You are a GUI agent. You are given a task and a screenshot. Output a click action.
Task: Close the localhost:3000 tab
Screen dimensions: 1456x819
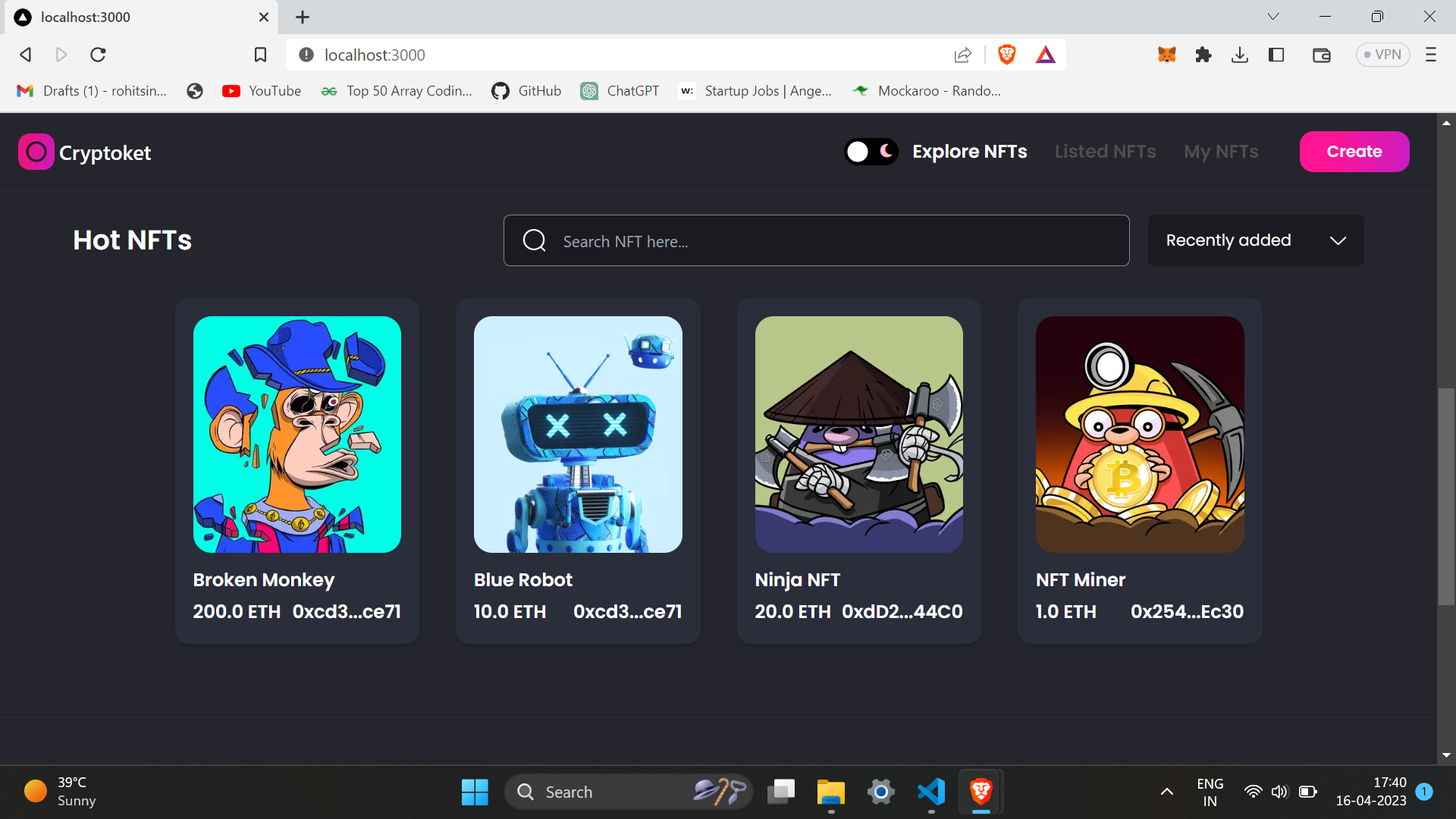coord(264,17)
